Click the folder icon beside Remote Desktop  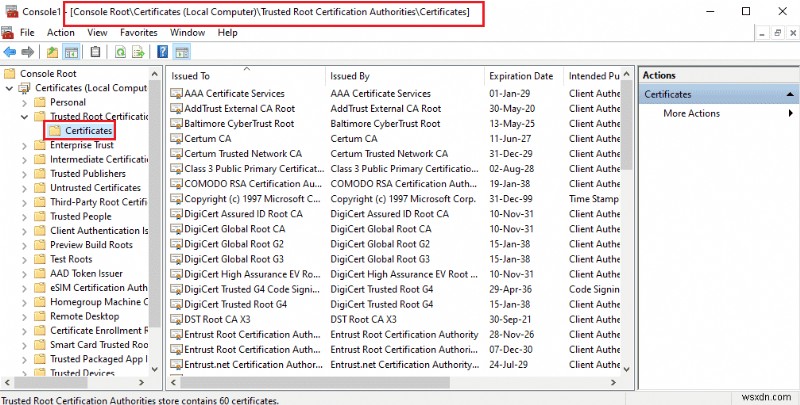(40, 316)
